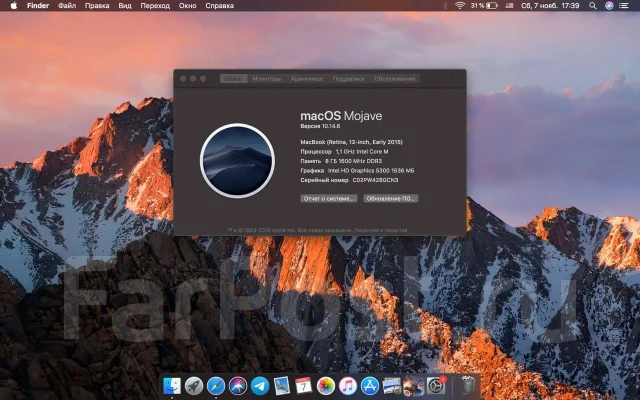This screenshot has width=640, height=400.
Task: Click the date and time Сб, 7 нояб. 17:39
Action: (550, 6)
